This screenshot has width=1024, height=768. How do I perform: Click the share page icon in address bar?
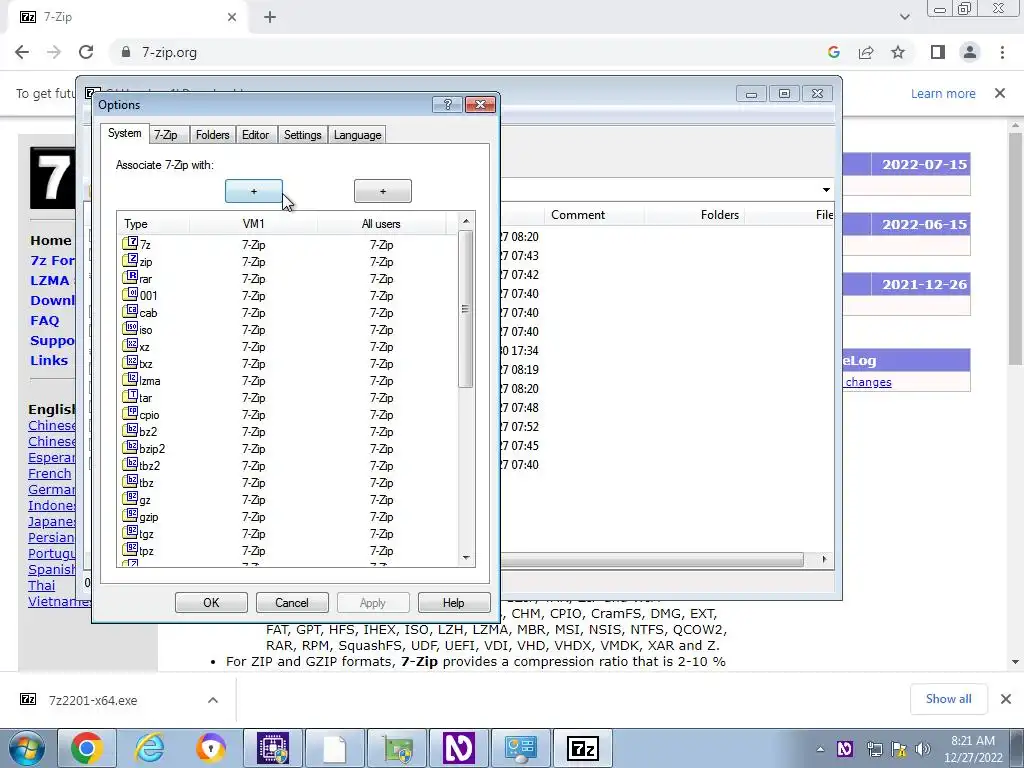click(866, 52)
